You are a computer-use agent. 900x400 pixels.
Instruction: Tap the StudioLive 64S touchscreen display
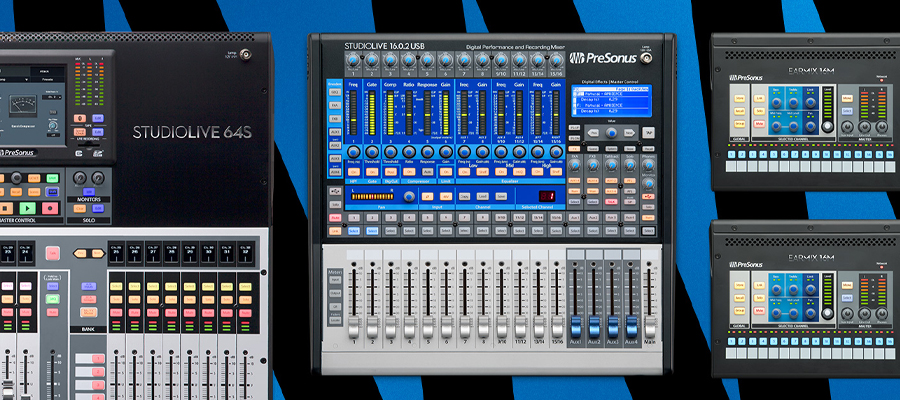(x=33, y=106)
